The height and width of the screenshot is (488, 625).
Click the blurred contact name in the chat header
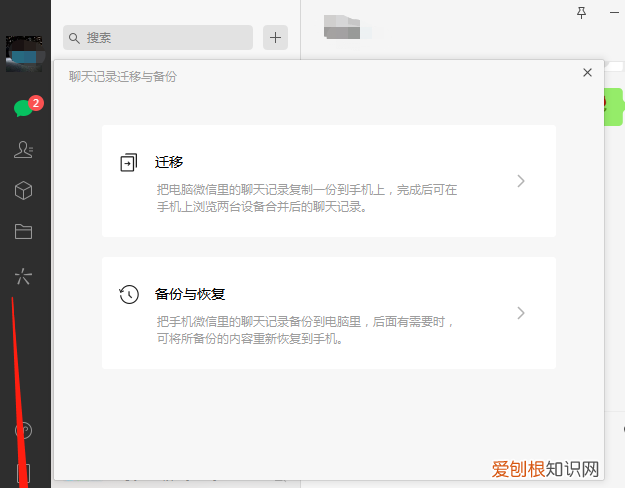click(342, 27)
